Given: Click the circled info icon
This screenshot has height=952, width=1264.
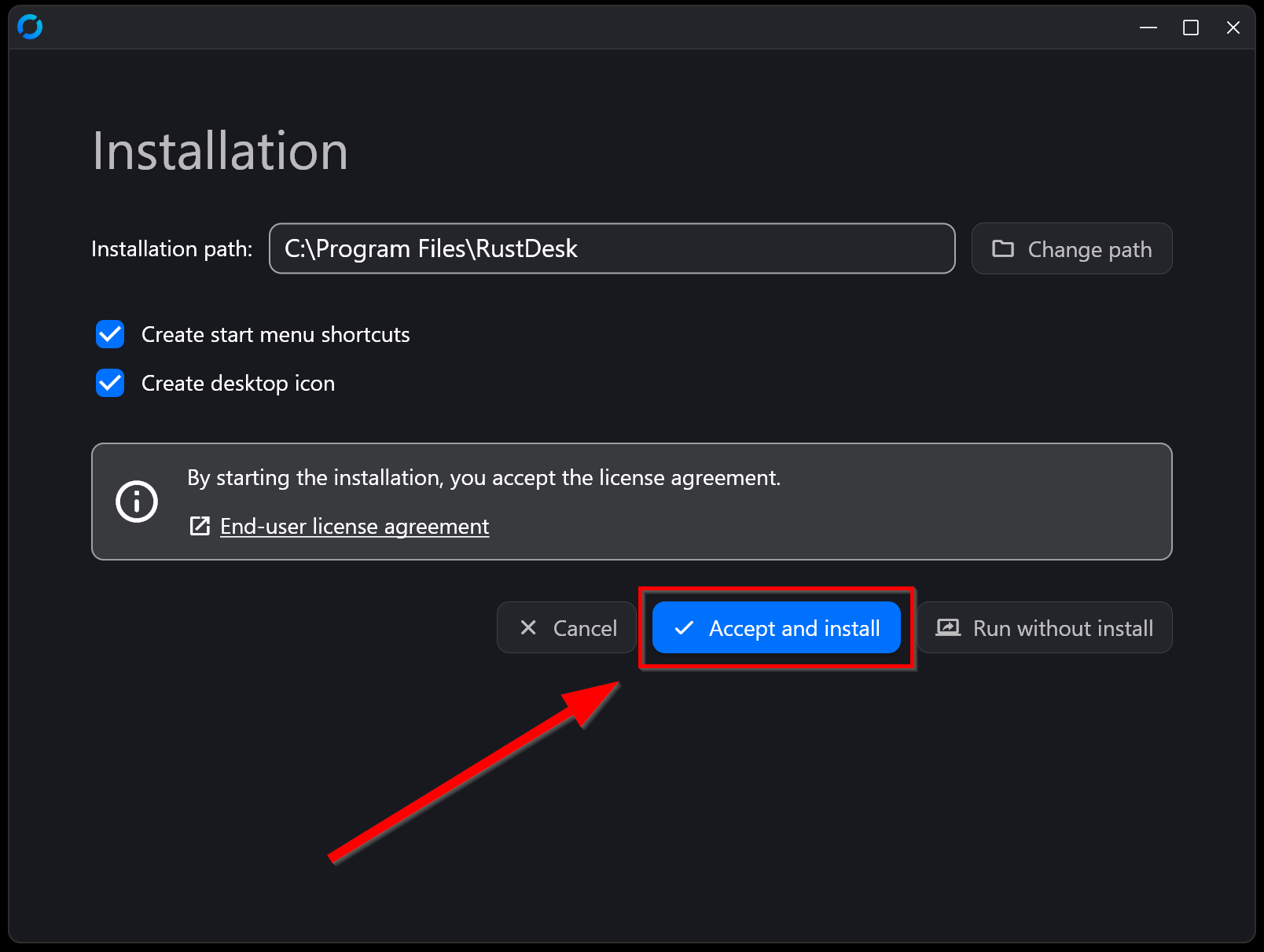Looking at the screenshot, I should click(x=137, y=502).
